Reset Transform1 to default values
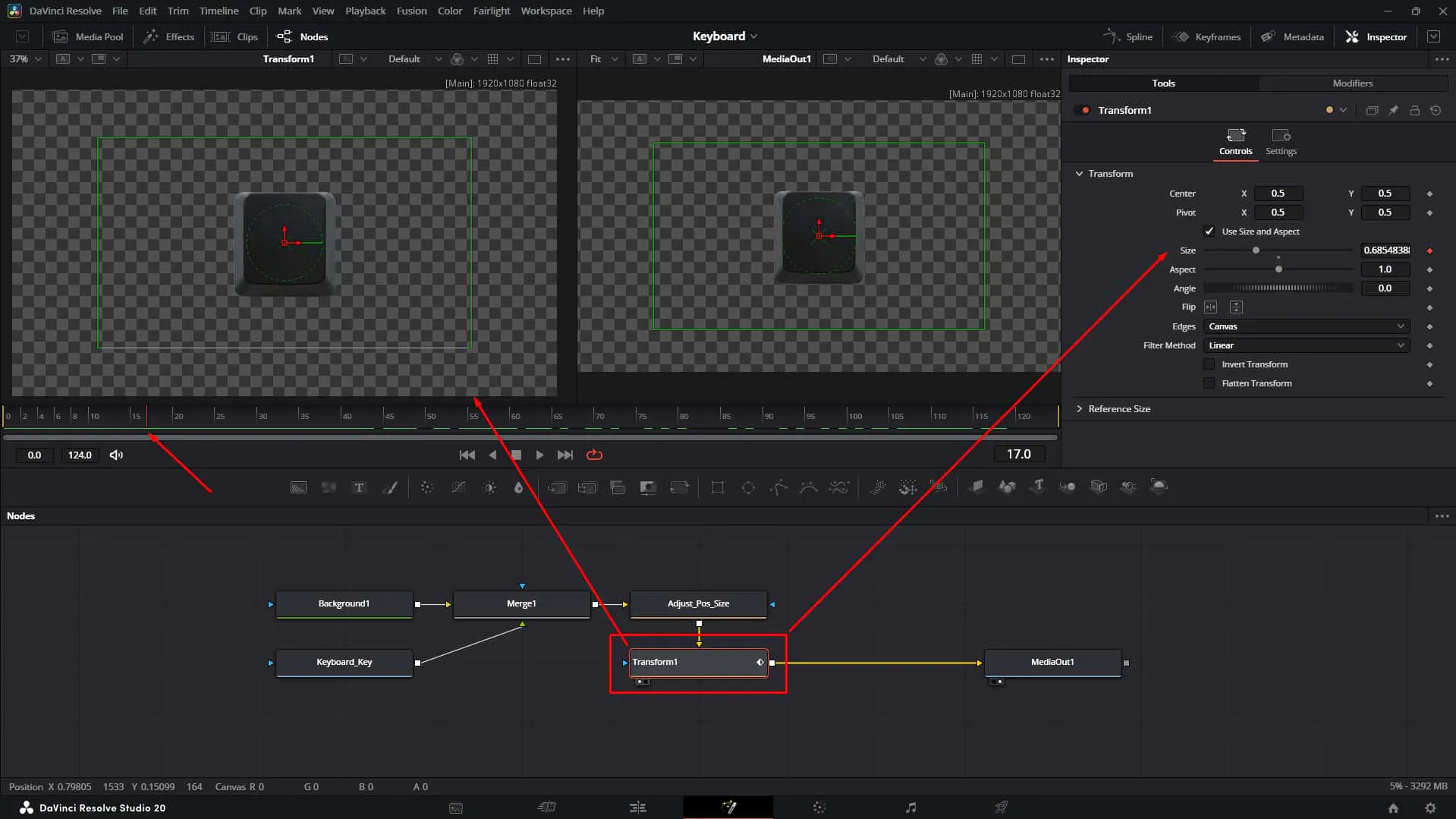Viewport: 1456px width, 819px height. click(1436, 111)
